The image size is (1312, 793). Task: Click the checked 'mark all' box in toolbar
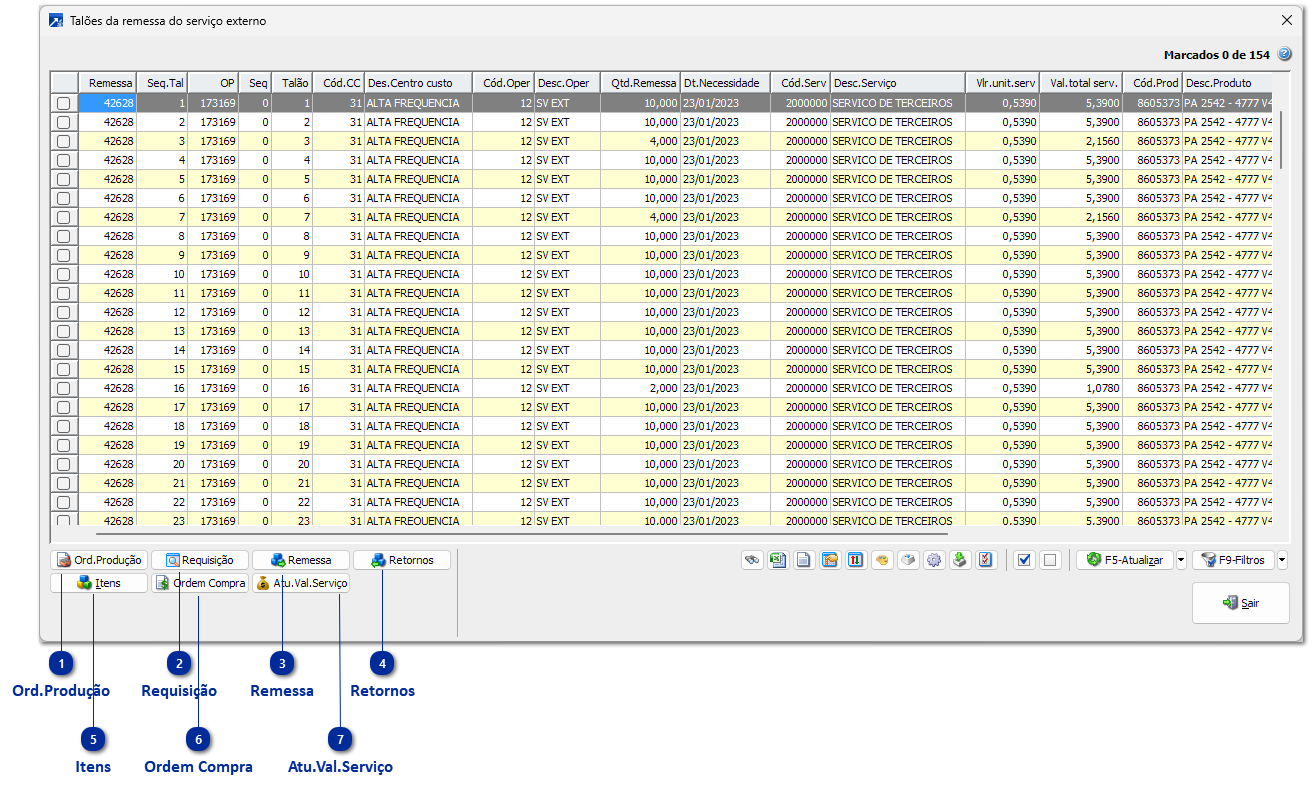[1023, 560]
